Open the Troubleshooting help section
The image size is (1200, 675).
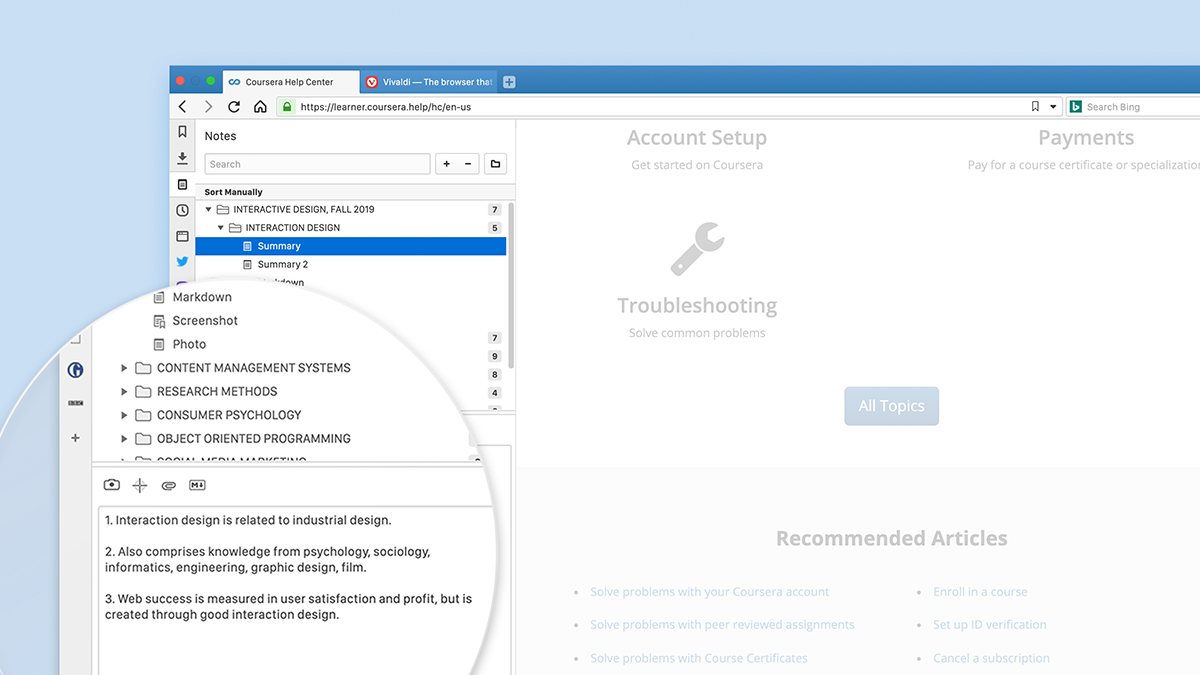697,306
